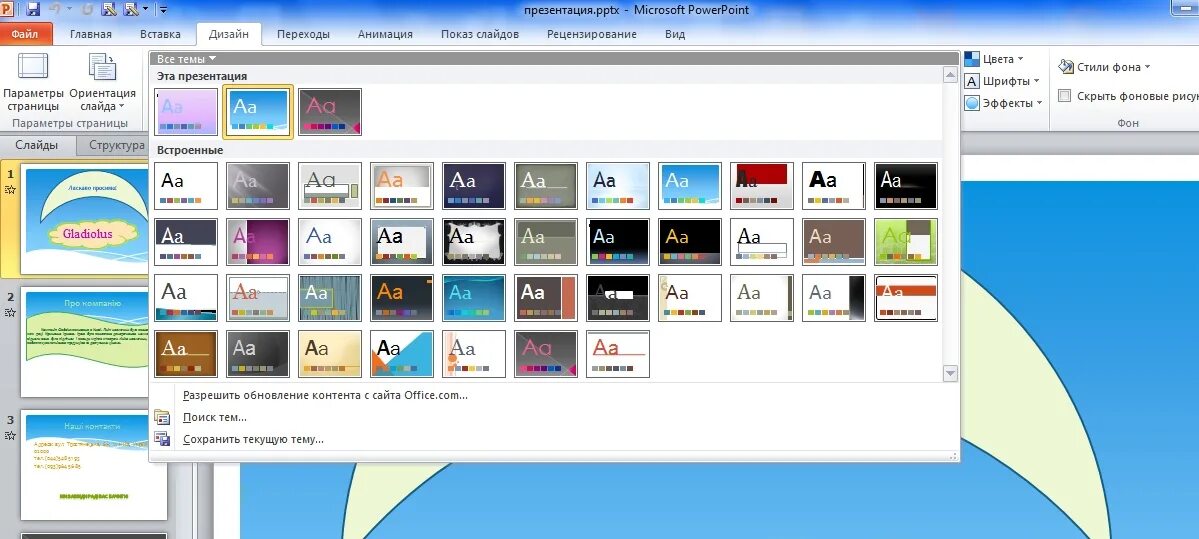Click the Встроенные section heading

tap(190, 151)
